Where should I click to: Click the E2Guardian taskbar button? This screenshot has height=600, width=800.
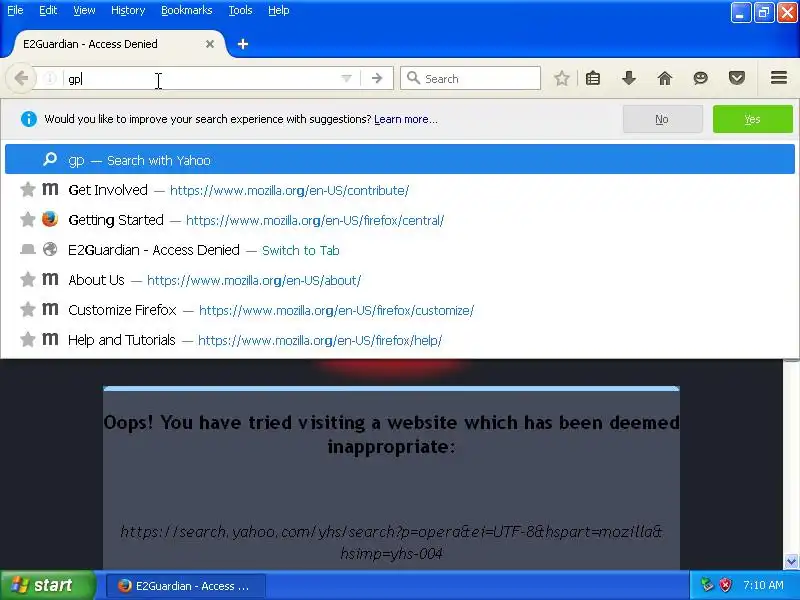pyautogui.click(x=185, y=586)
